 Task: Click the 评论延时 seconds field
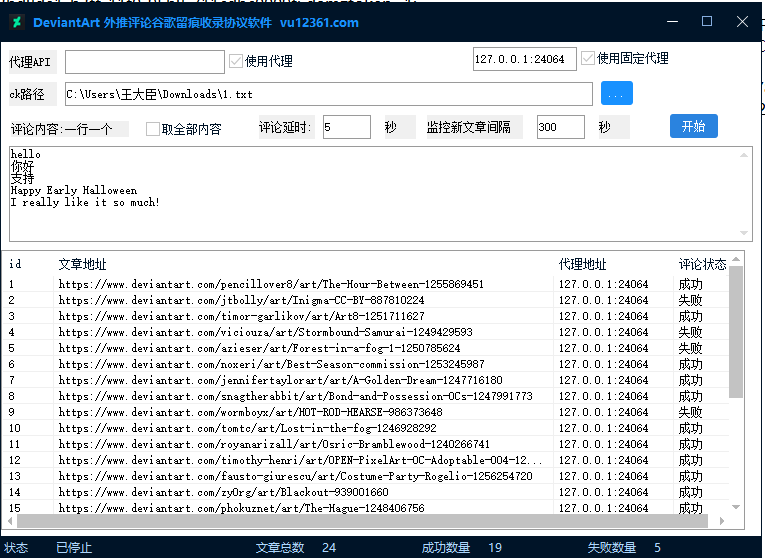pos(346,127)
